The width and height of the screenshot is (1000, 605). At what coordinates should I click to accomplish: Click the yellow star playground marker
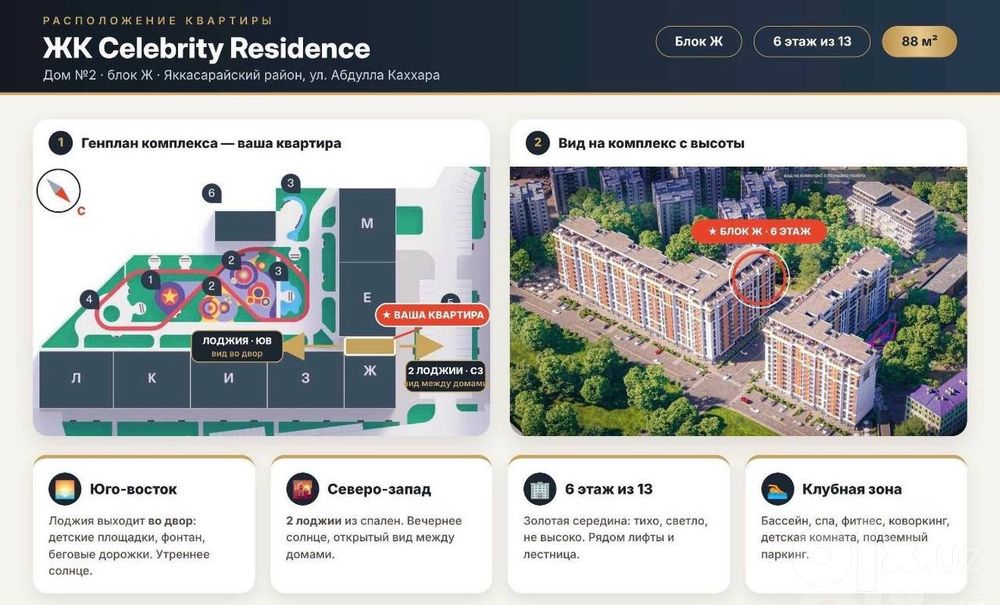170,296
